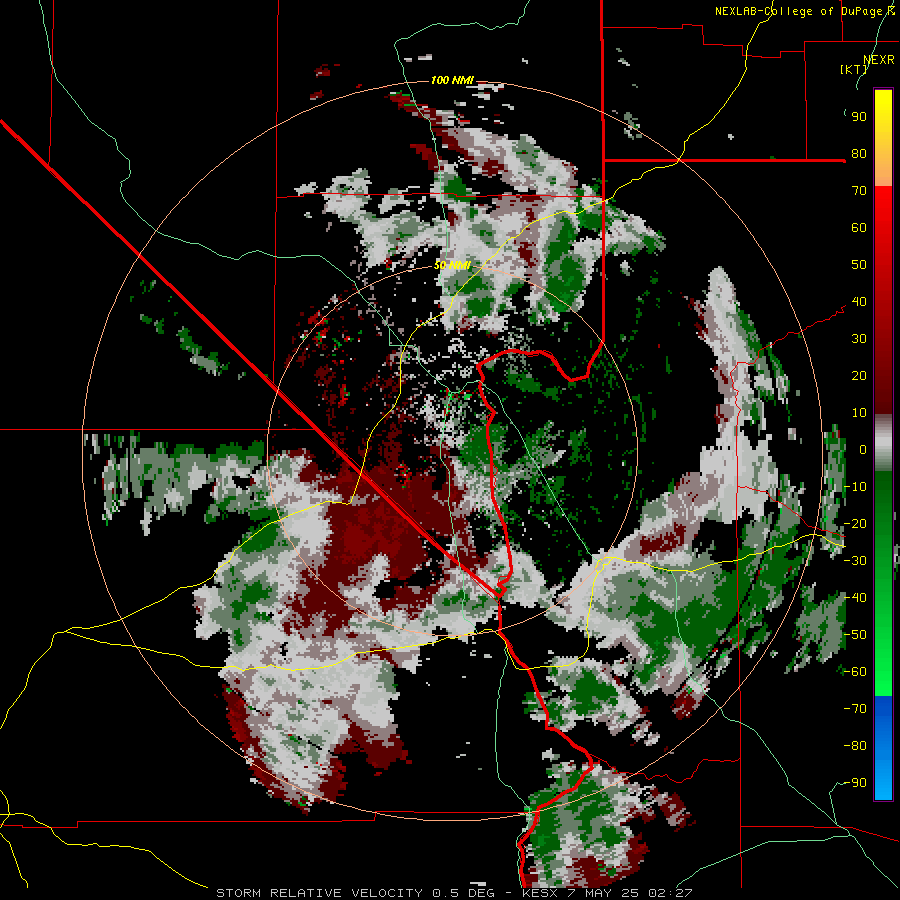Image resolution: width=900 pixels, height=900 pixels.
Task: Click the 80 value on the velocity scale
Action: (859, 154)
